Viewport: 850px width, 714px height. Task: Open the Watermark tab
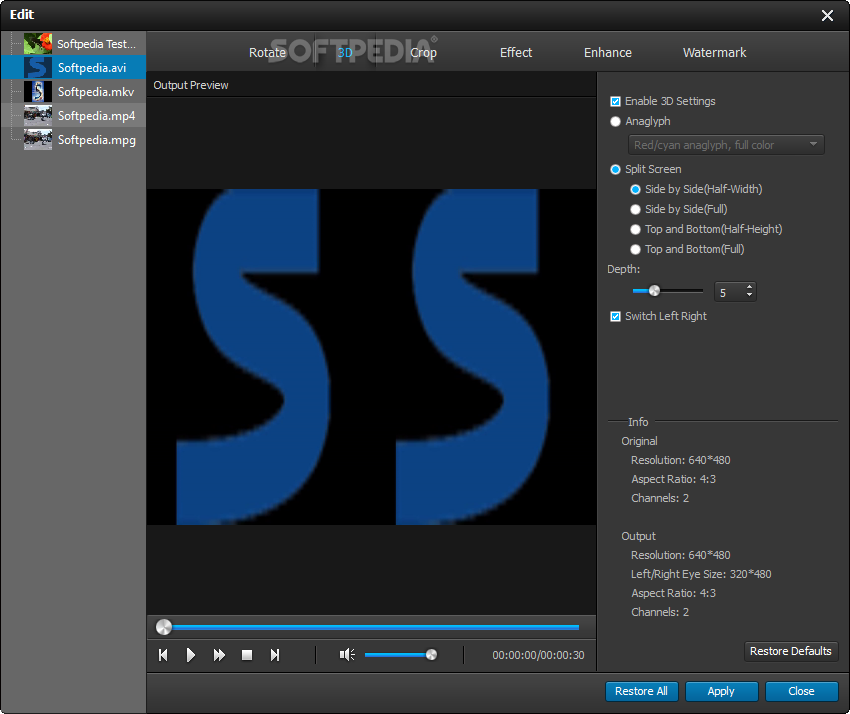pyautogui.click(x=714, y=52)
